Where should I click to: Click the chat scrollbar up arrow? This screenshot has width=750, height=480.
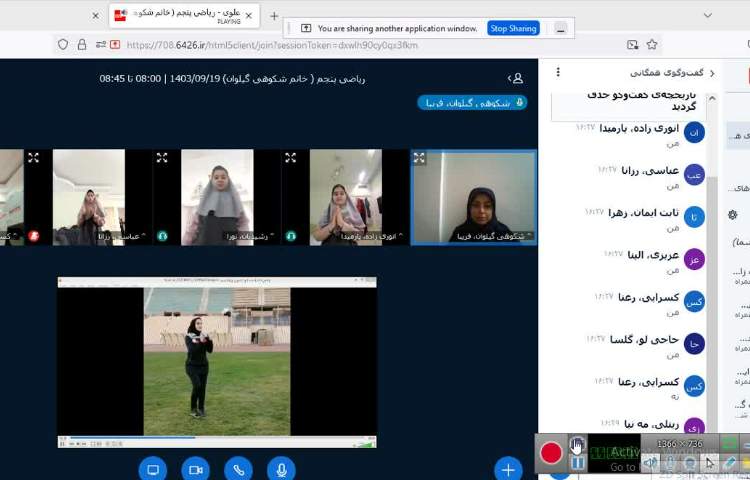click(x=712, y=98)
